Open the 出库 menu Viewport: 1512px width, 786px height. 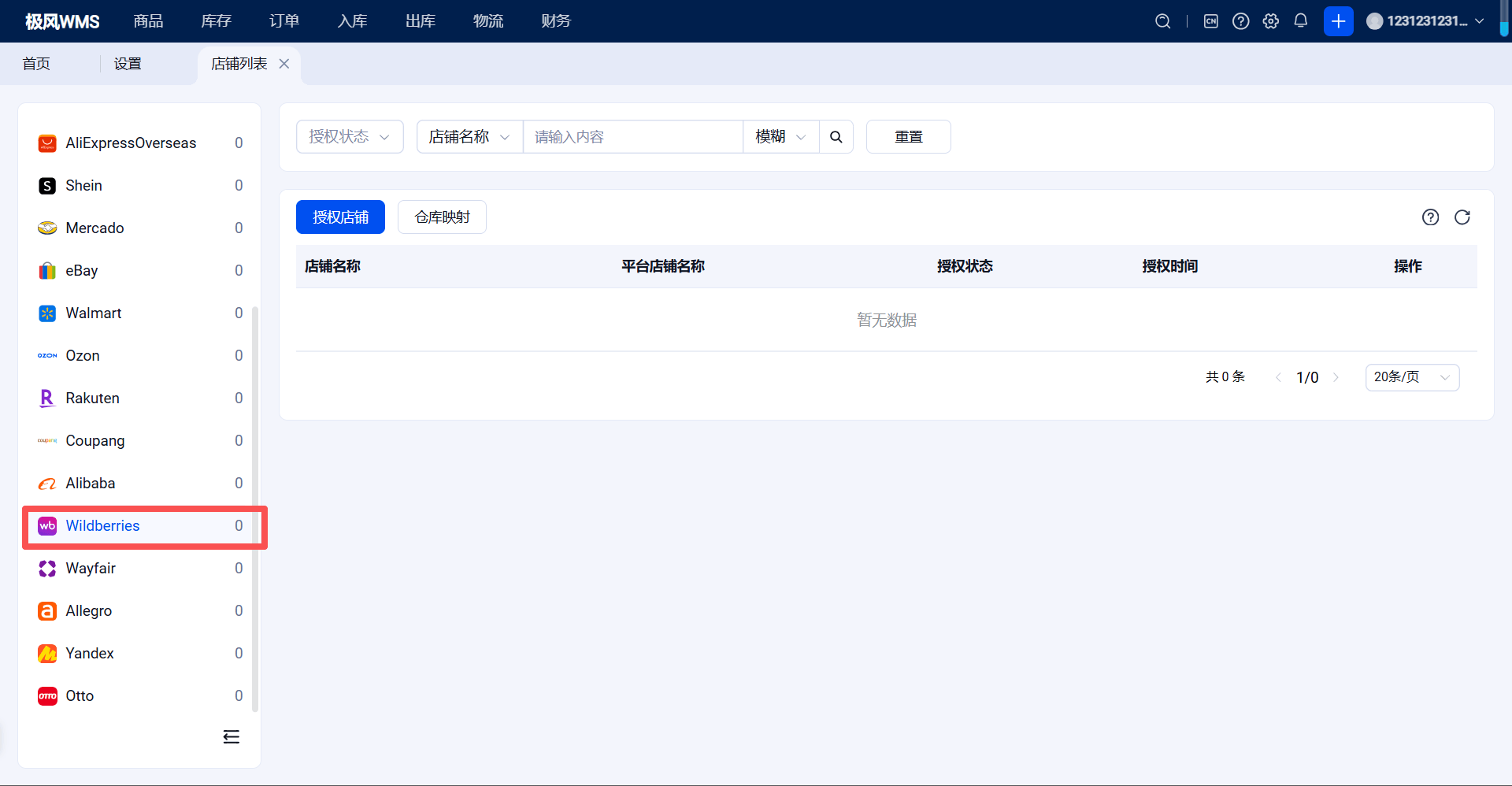click(x=421, y=21)
